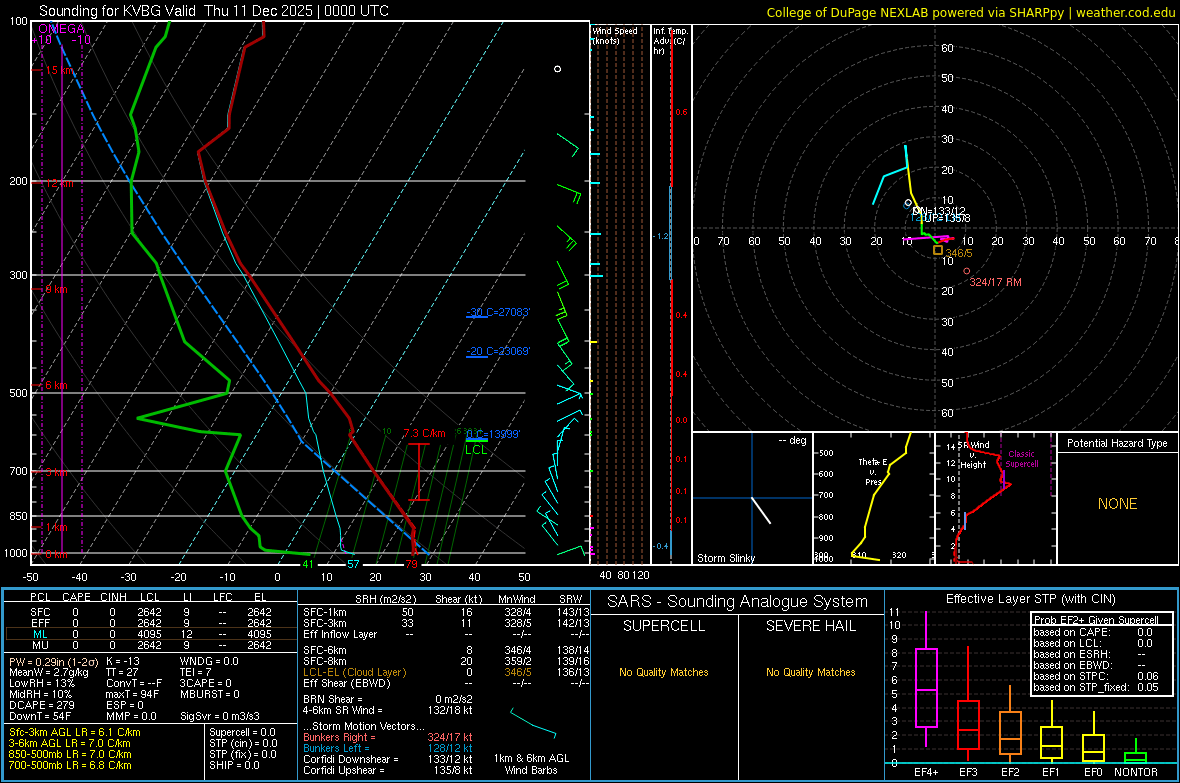Select the MU parcel row

tap(151, 645)
